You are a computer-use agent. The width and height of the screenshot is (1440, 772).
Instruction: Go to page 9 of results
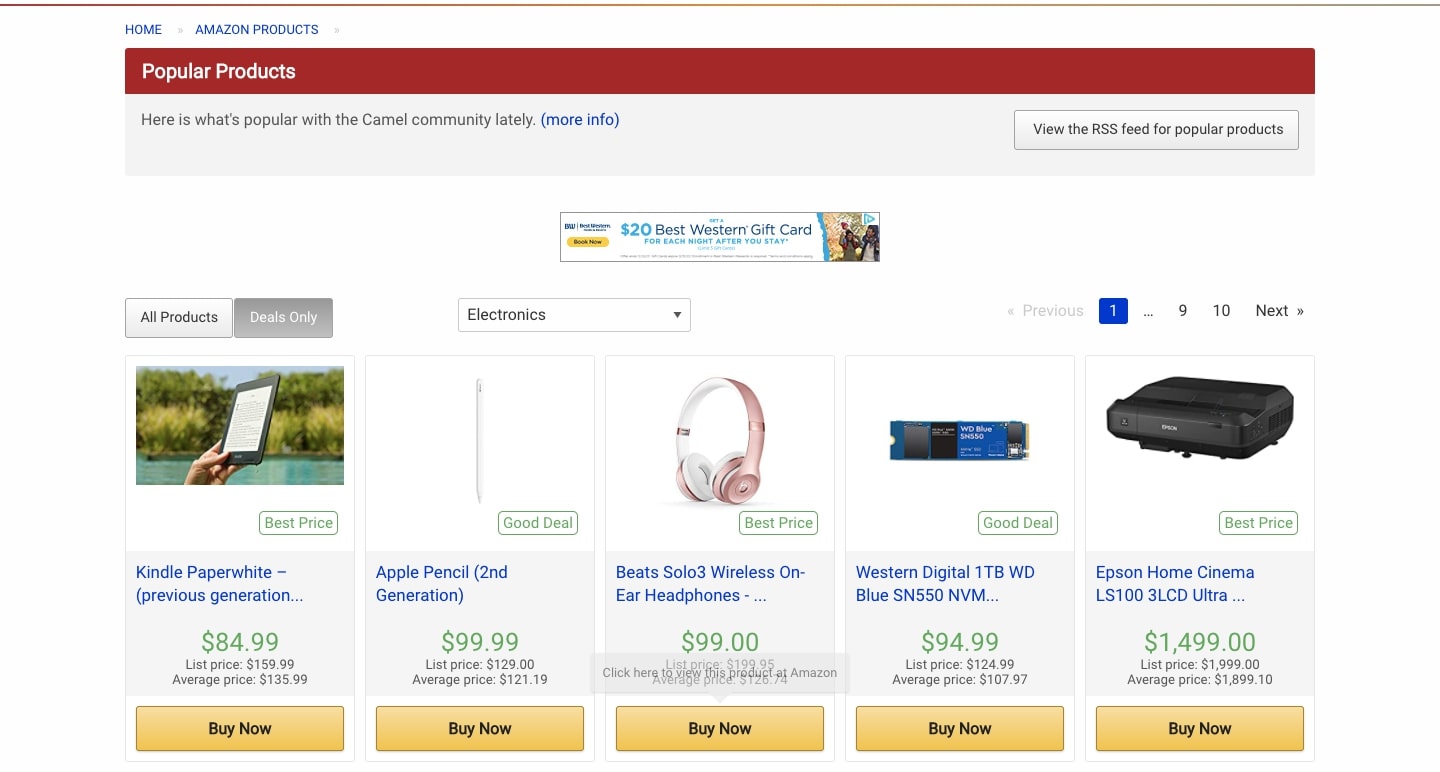point(1182,311)
